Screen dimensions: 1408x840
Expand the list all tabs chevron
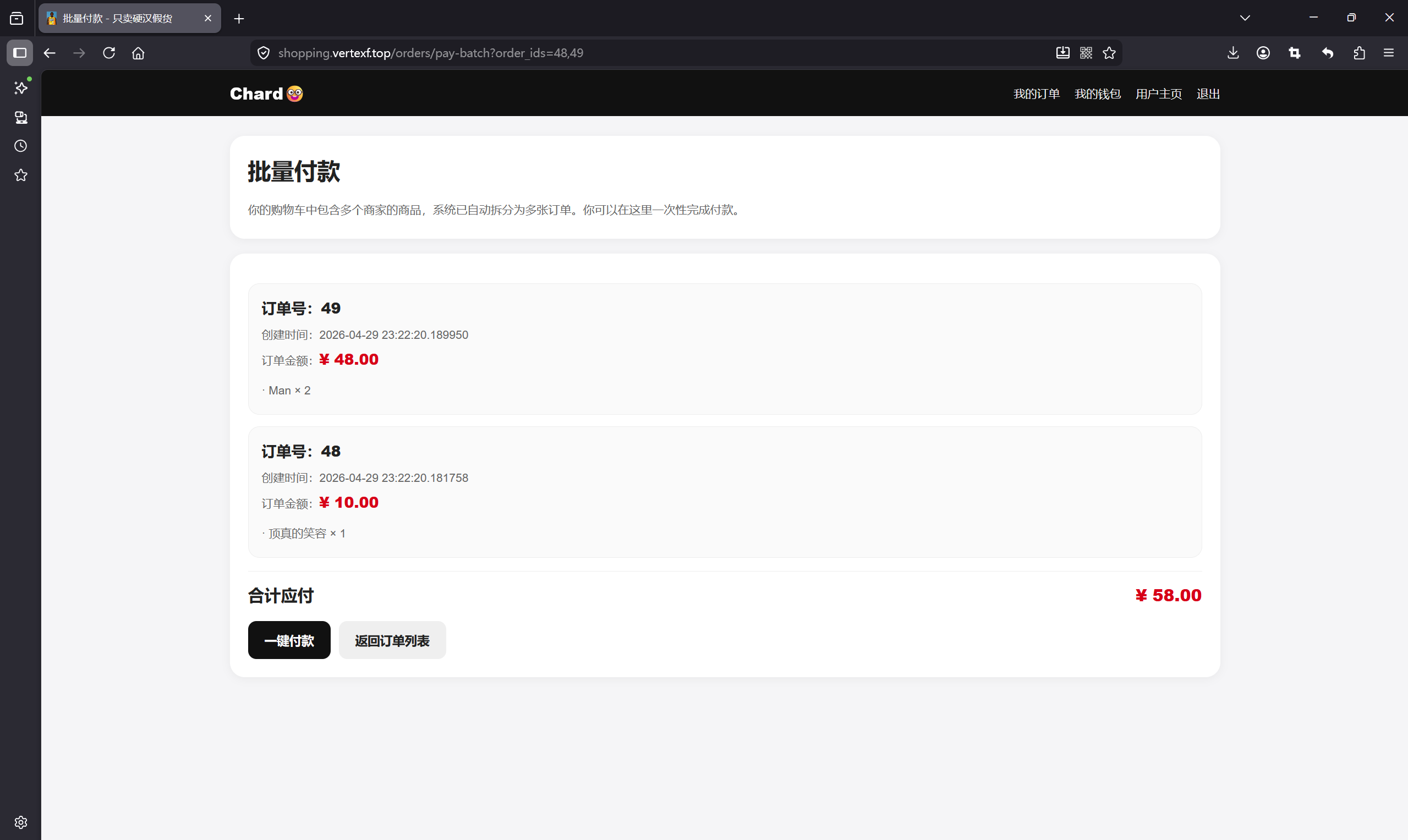coord(1245,18)
